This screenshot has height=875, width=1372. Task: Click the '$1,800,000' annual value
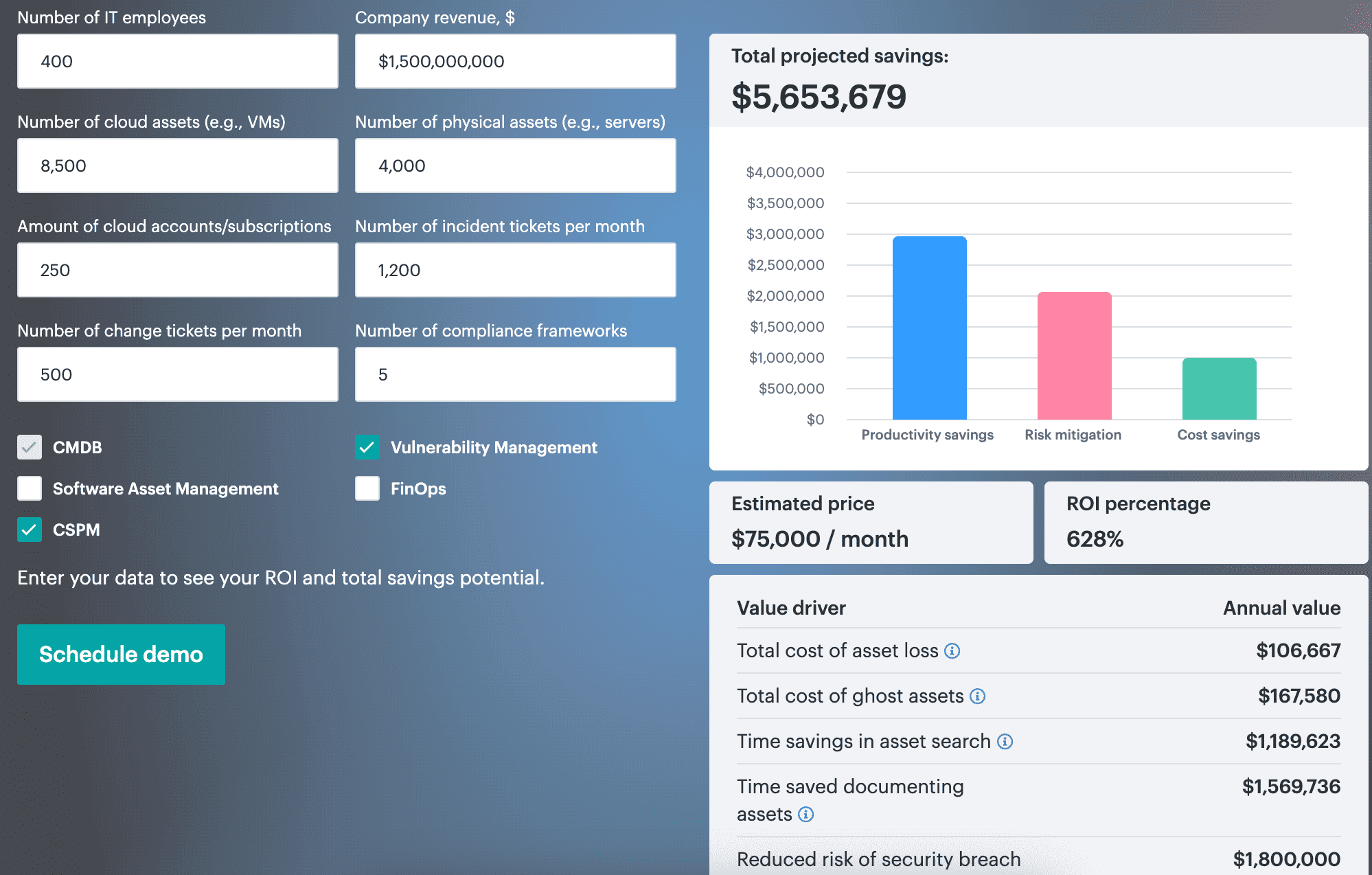point(1287,859)
